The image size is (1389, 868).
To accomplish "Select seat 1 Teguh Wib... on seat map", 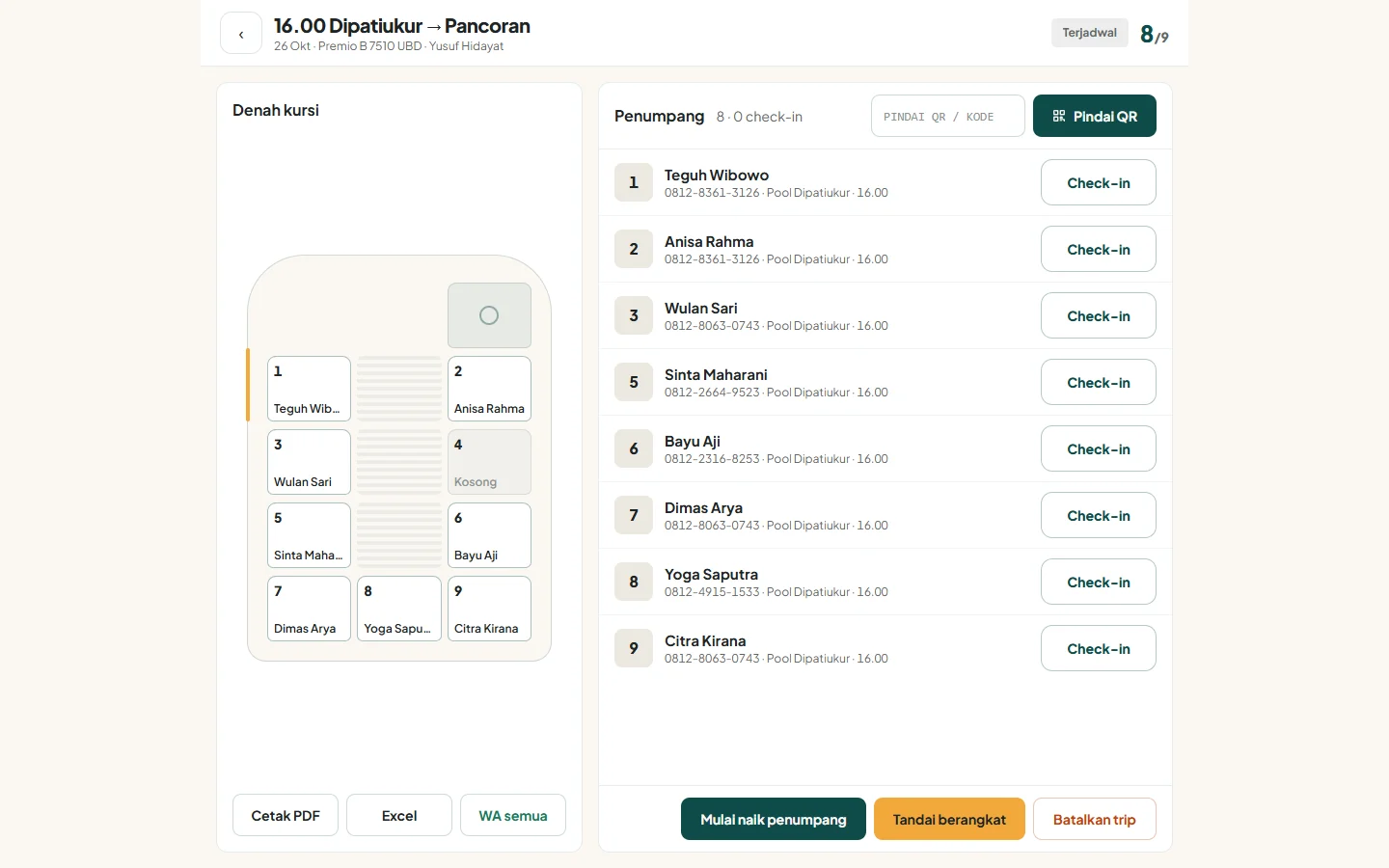I will (309, 389).
